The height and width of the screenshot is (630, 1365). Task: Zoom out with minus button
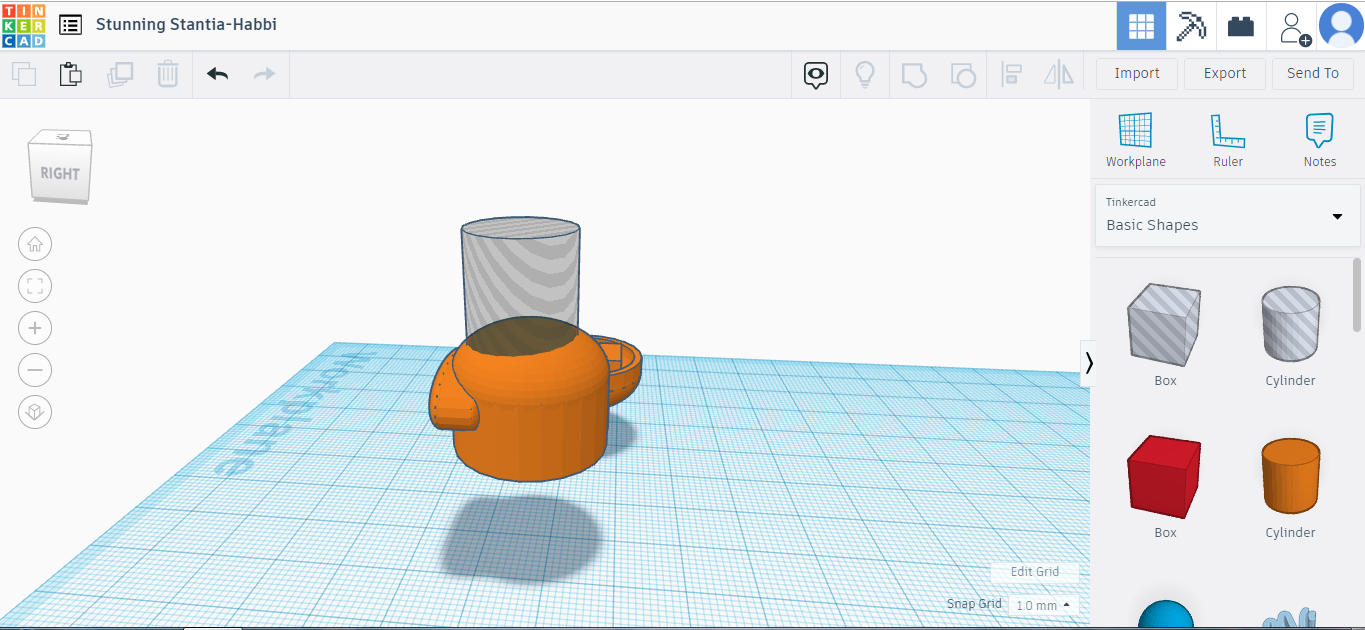pyautogui.click(x=35, y=370)
